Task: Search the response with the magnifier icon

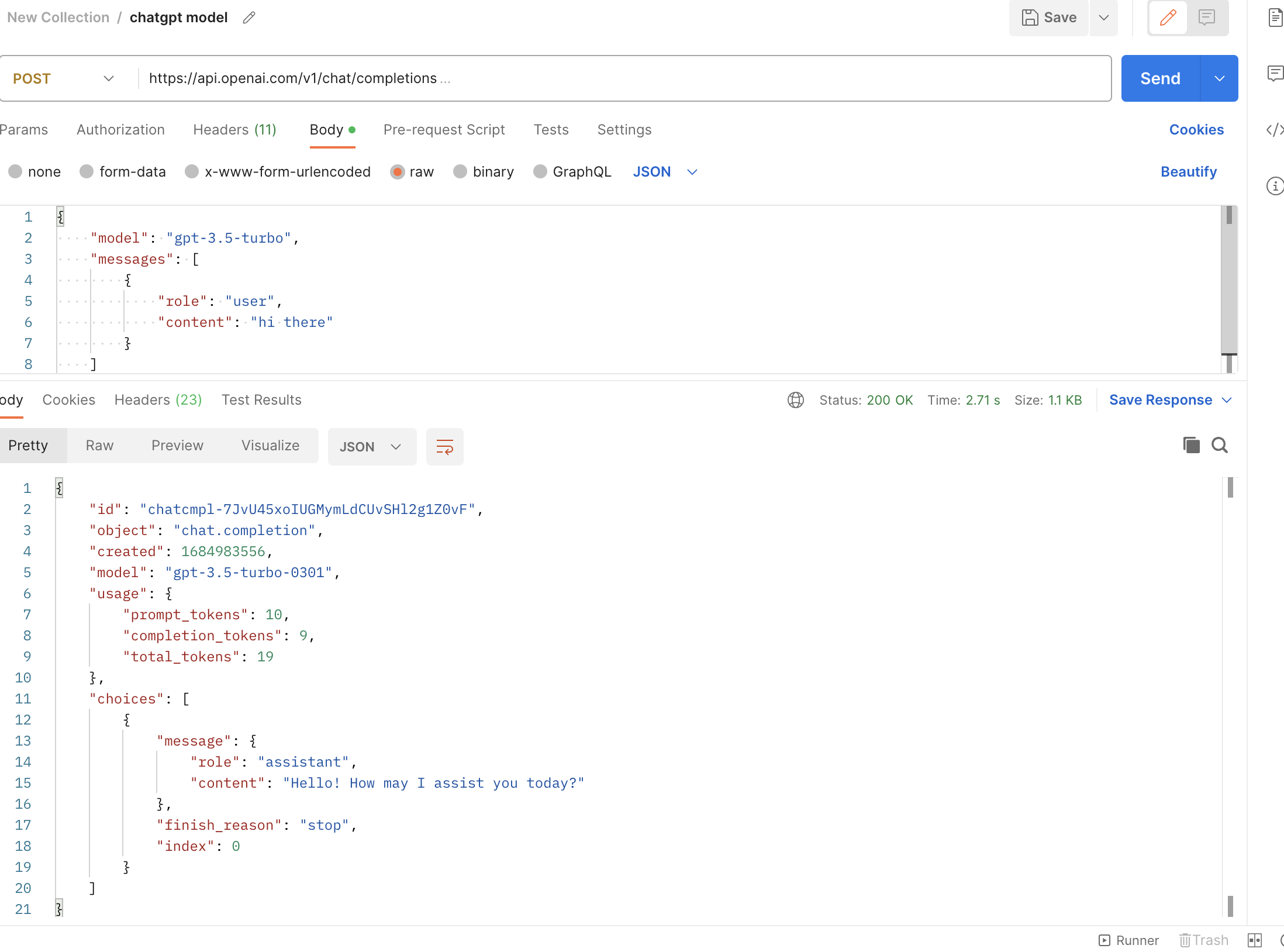Action: click(1220, 446)
